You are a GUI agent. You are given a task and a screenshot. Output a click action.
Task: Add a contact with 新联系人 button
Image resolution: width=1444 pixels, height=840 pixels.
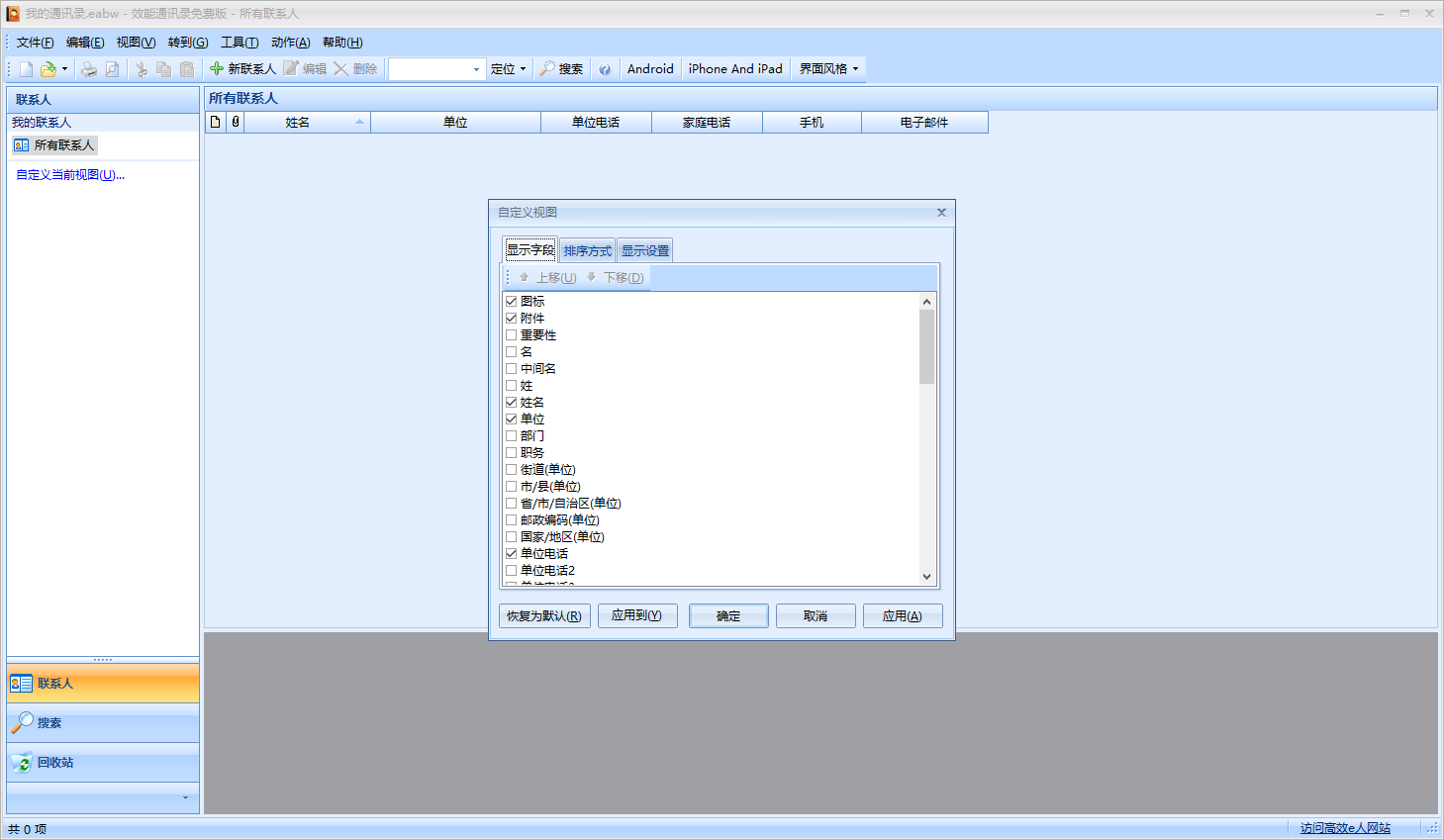click(242, 69)
